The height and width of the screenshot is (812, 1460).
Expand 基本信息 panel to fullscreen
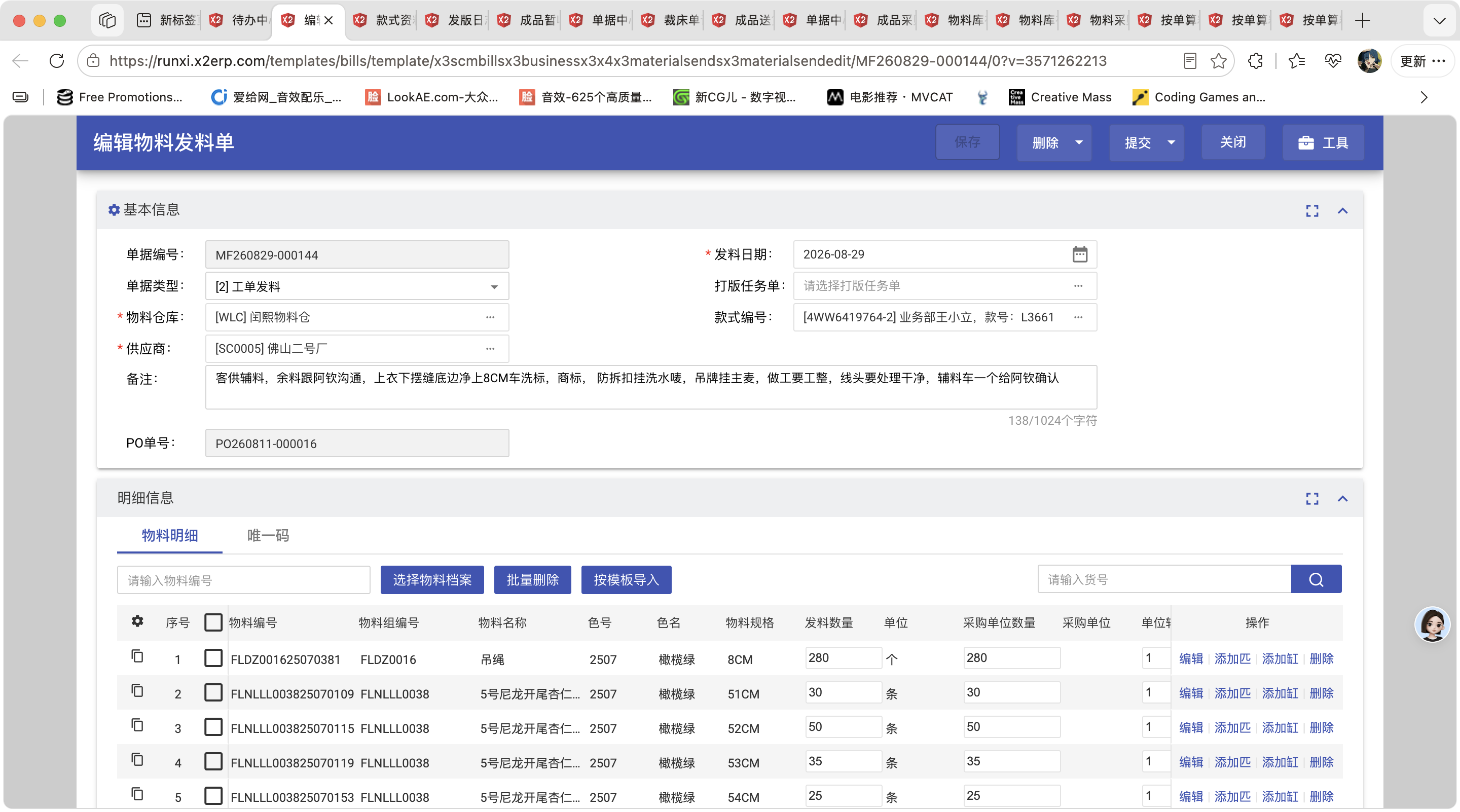pos(1311,211)
